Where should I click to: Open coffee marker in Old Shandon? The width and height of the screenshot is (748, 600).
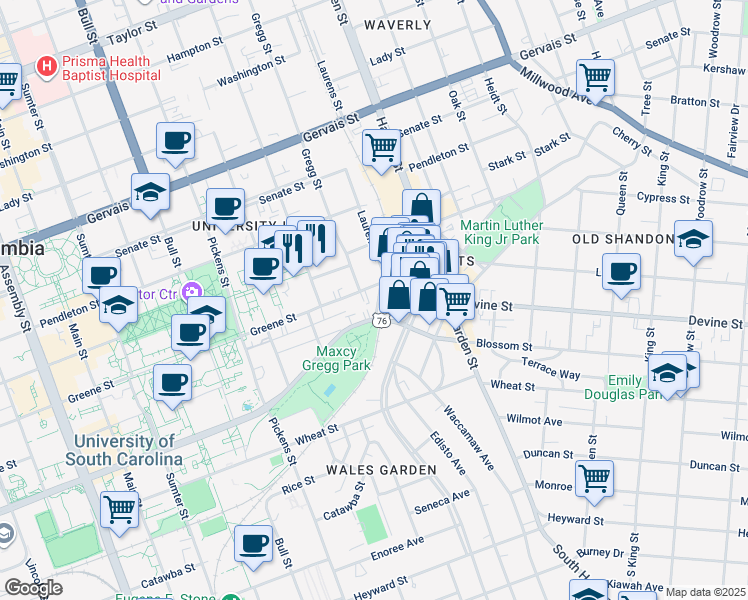pos(621,276)
